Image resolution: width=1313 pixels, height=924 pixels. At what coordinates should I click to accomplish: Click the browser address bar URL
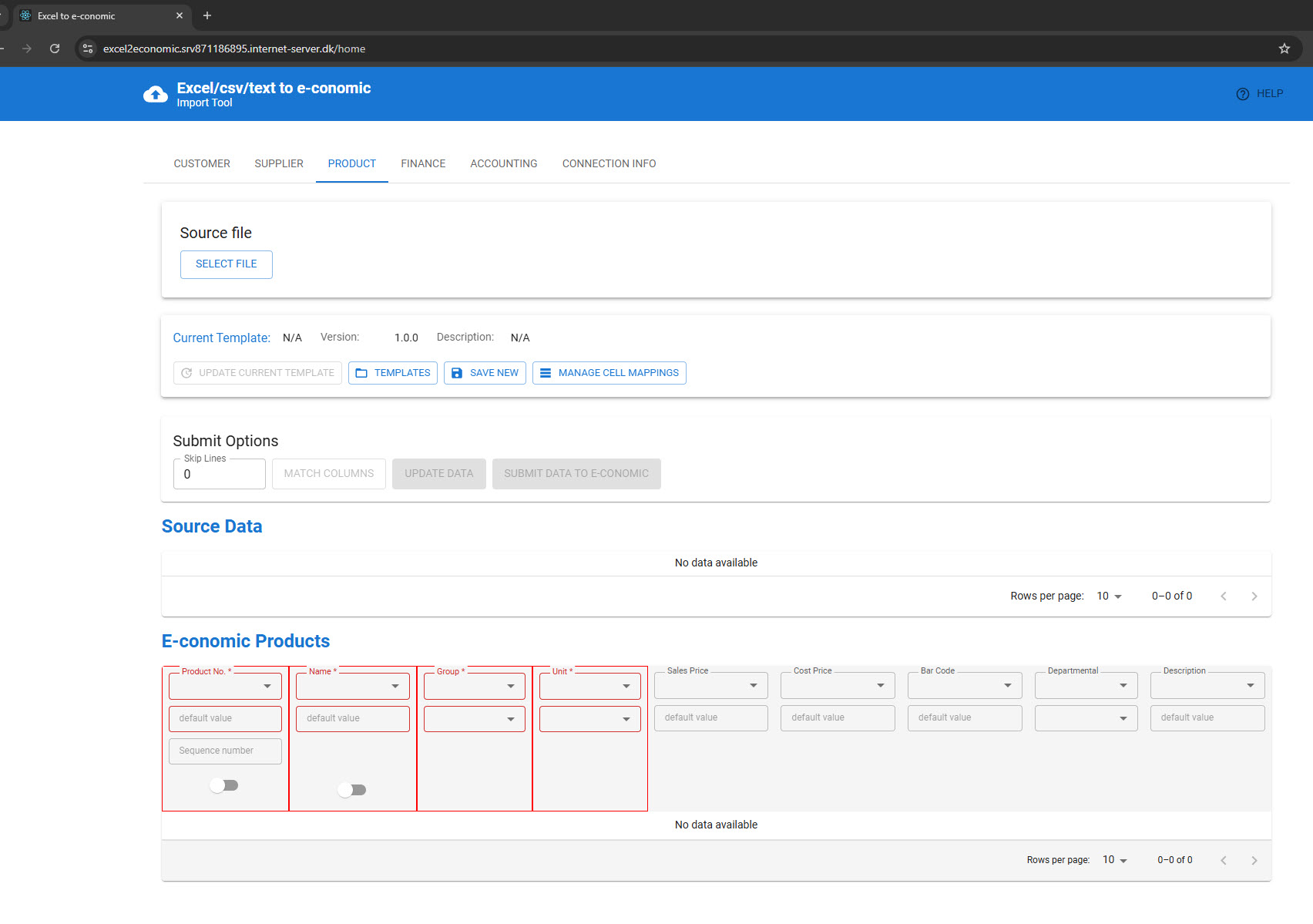point(234,49)
